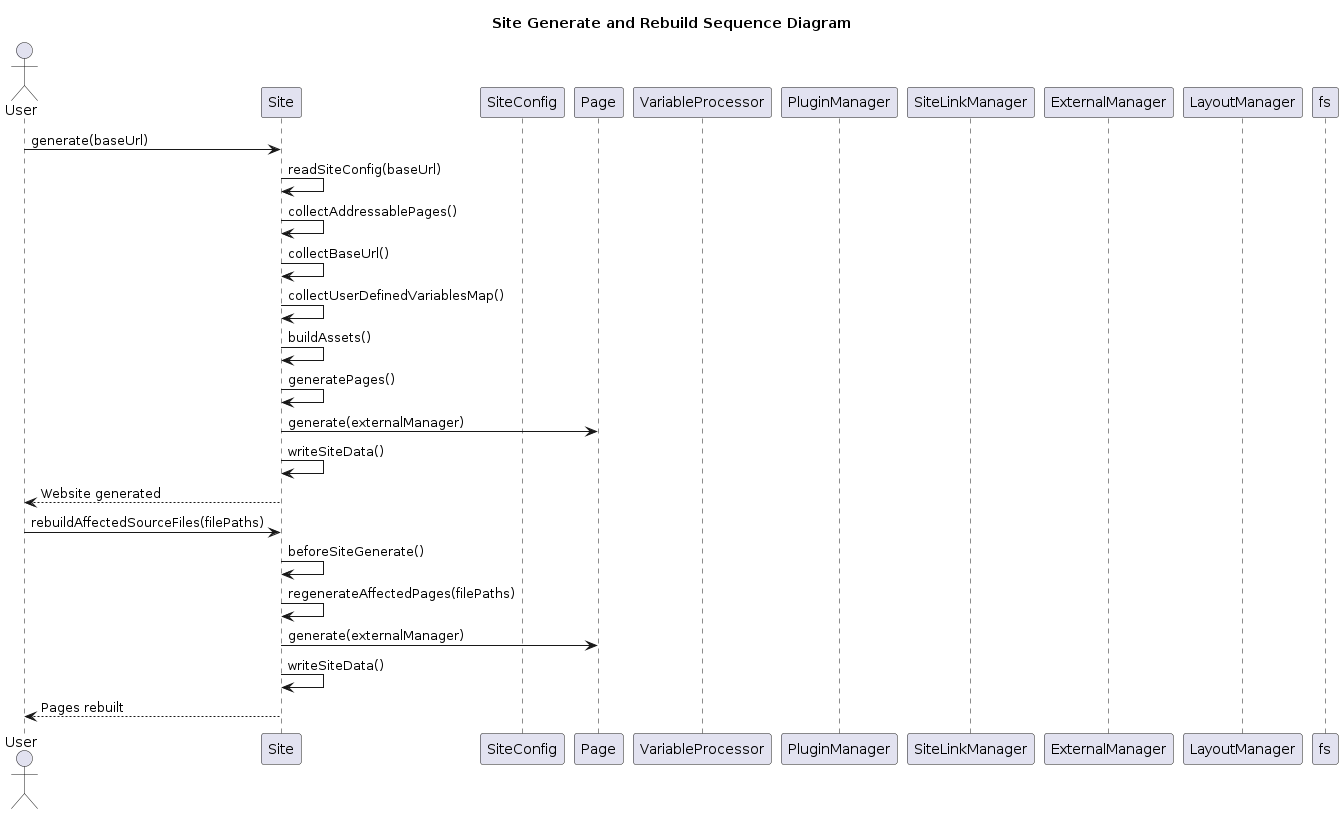Select the "collectAddressablePages()" message label

click(x=372, y=211)
